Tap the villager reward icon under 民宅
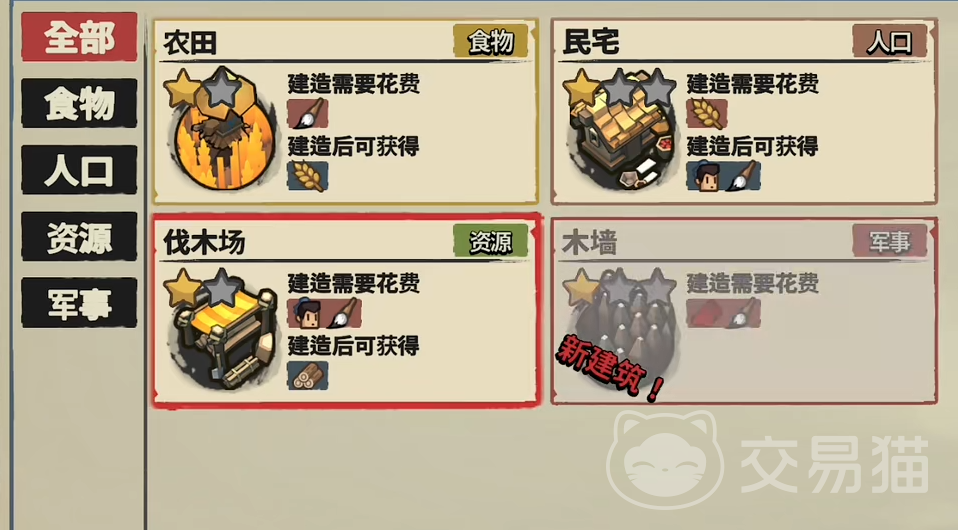Image resolution: width=958 pixels, height=530 pixels. [706, 177]
